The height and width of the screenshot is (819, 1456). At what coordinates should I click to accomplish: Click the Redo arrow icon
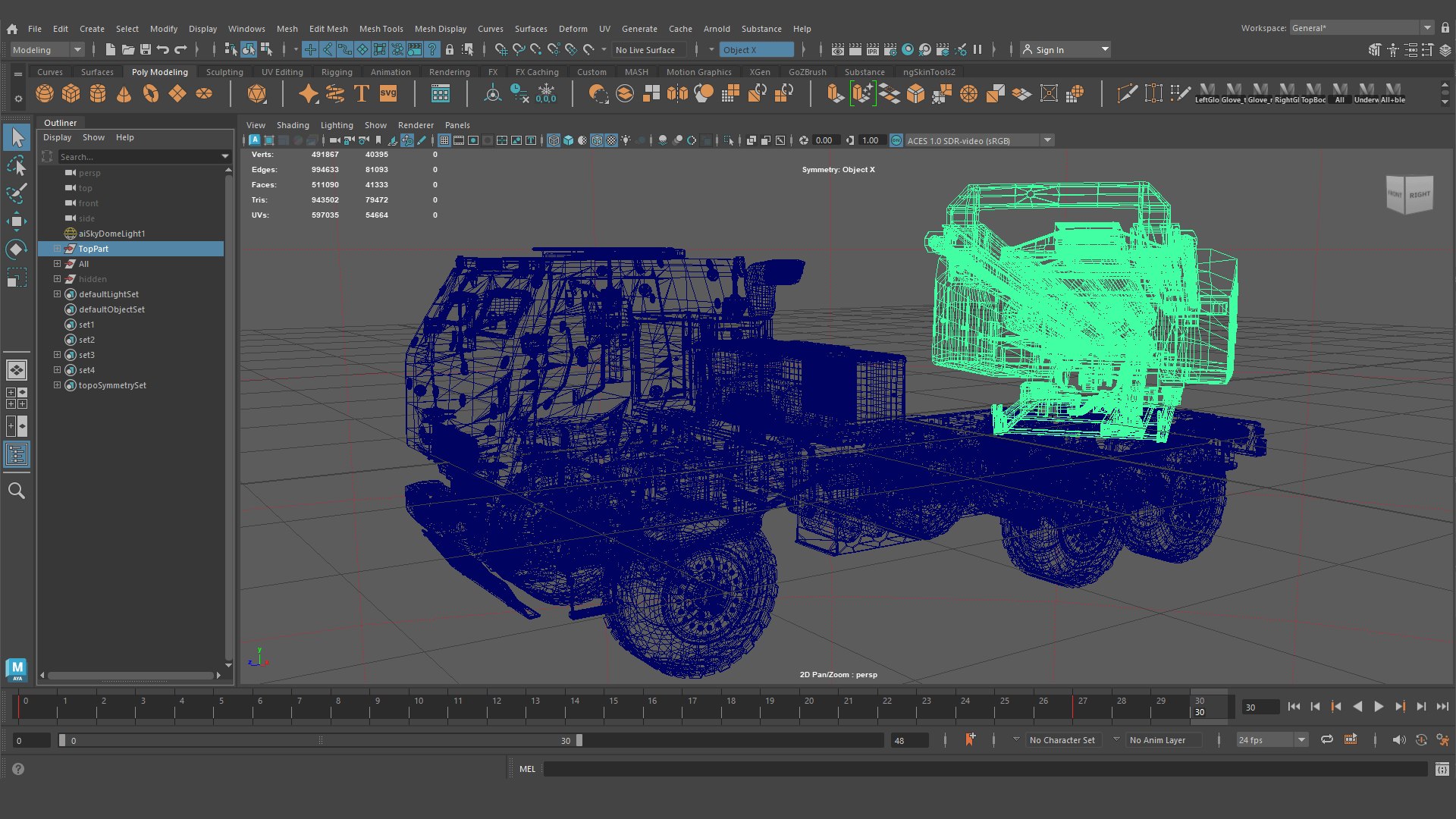[x=180, y=49]
